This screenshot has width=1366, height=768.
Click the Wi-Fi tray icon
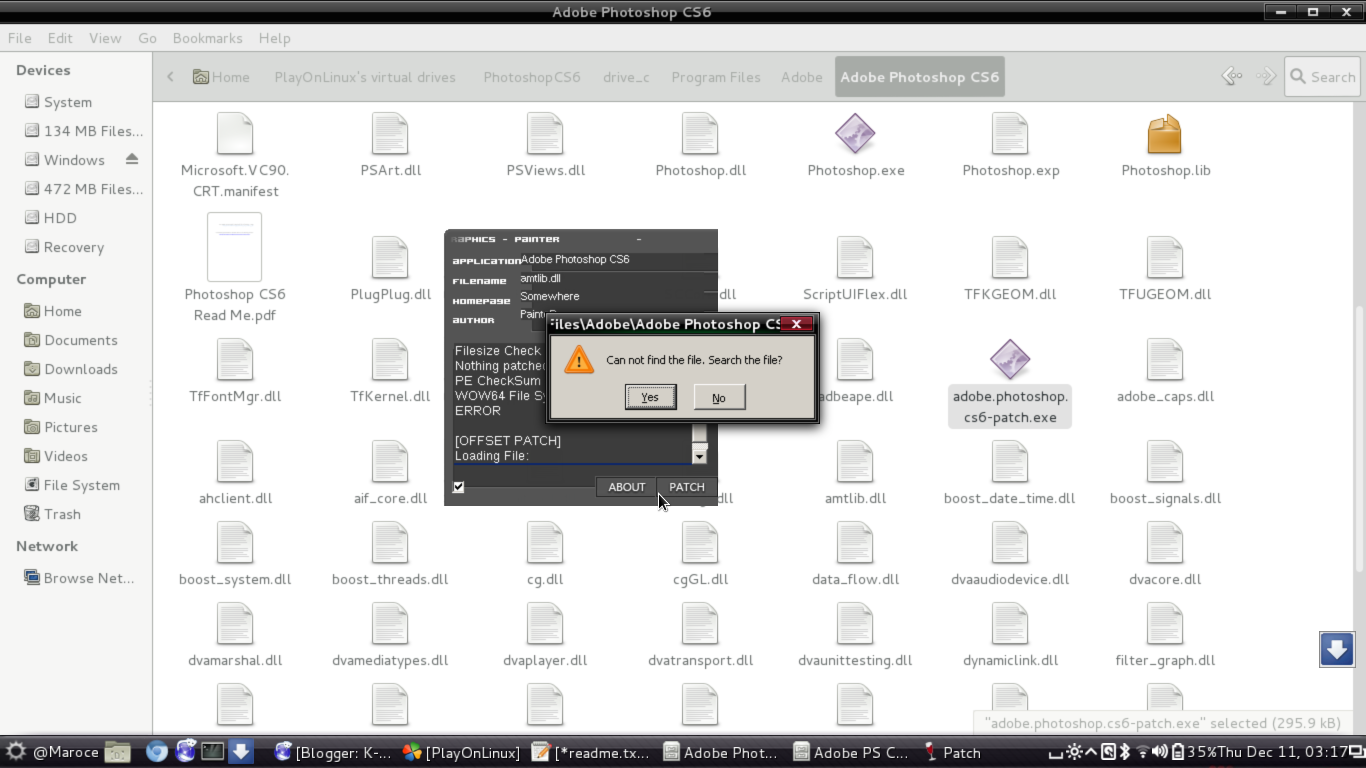(x=1142, y=752)
